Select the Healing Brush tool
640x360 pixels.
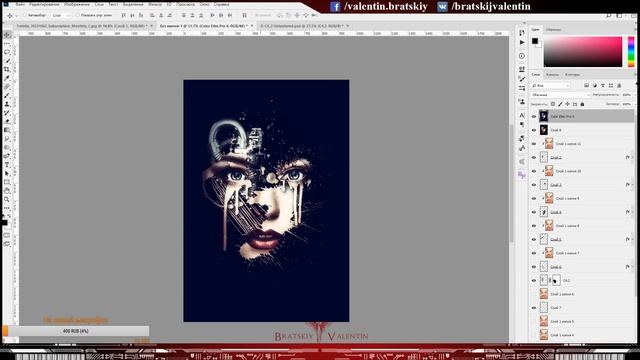coord(7,87)
